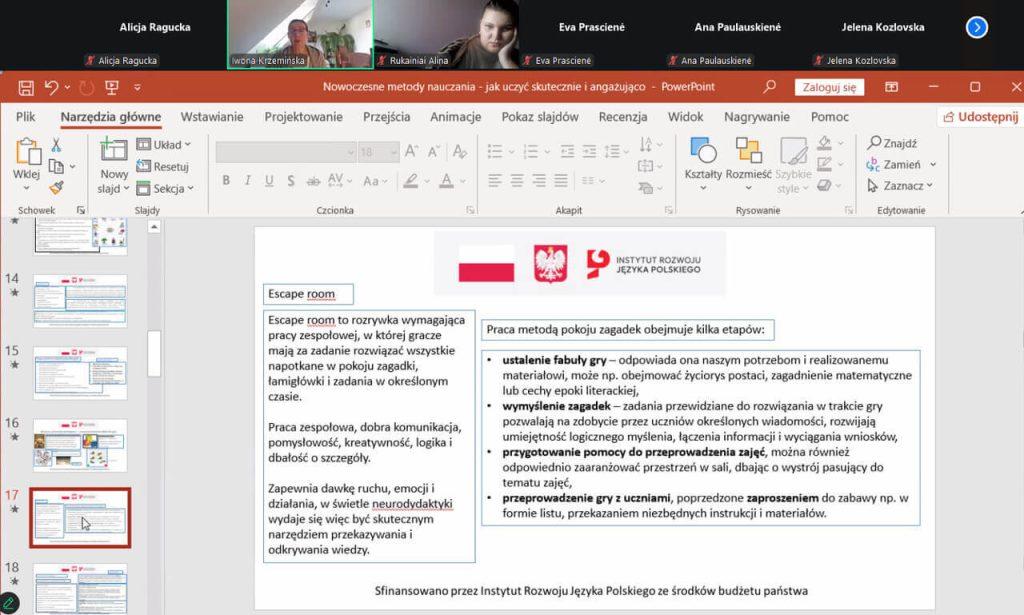Image resolution: width=1024 pixels, height=615 pixels.
Task: Expand the Sekcja section dropdown
Action: point(166,188)
